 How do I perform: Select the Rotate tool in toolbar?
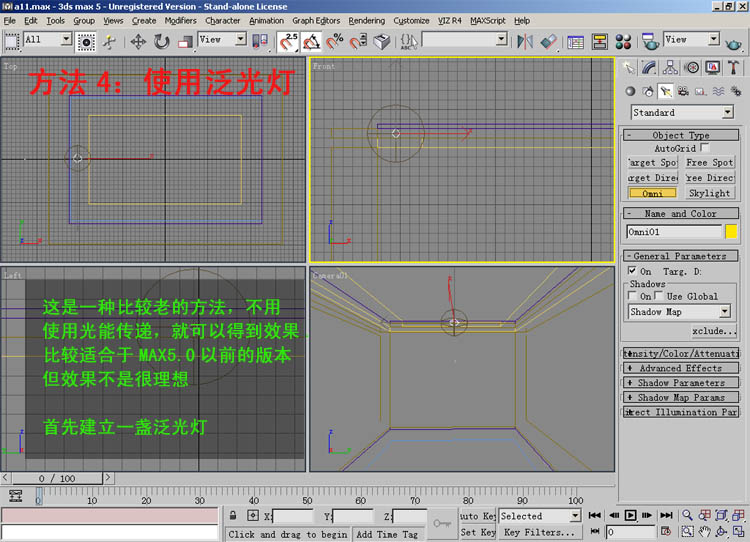161,41
